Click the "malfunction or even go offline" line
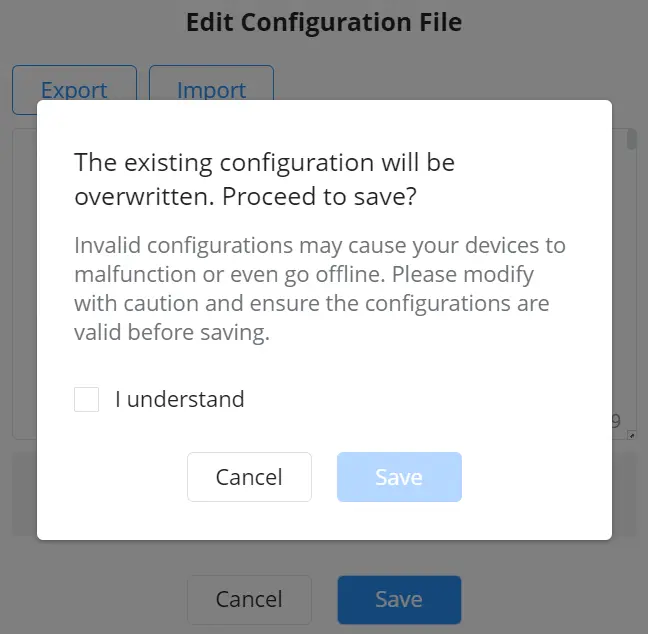The height and width of the screenshot is (634, 648). click(230, 274)
